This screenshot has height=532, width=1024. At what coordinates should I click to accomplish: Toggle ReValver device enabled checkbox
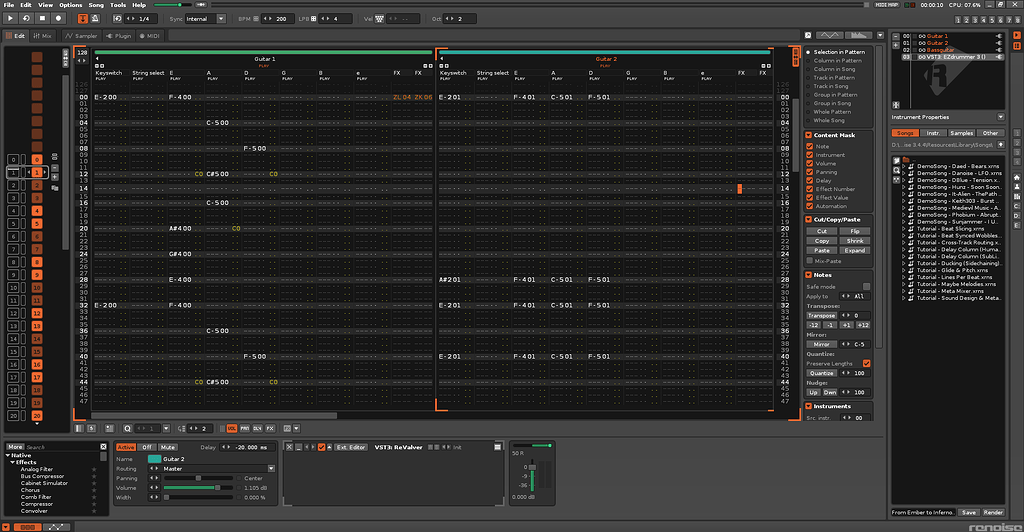(x=321, y=447)
